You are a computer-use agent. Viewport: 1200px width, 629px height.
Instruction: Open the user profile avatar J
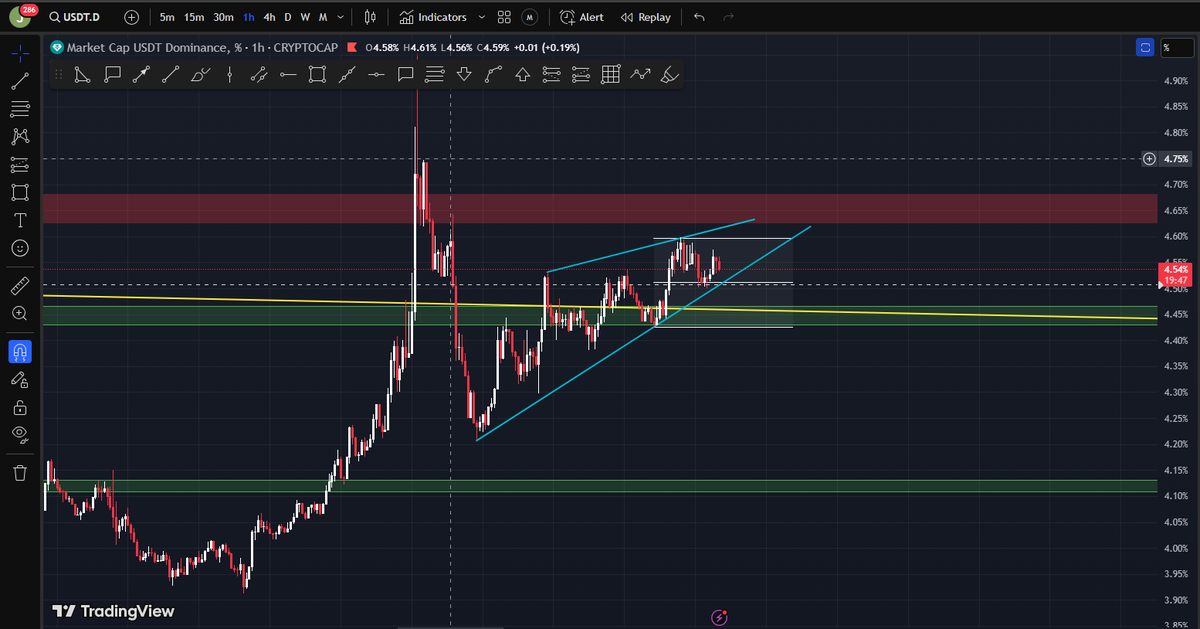click(18, 18)
